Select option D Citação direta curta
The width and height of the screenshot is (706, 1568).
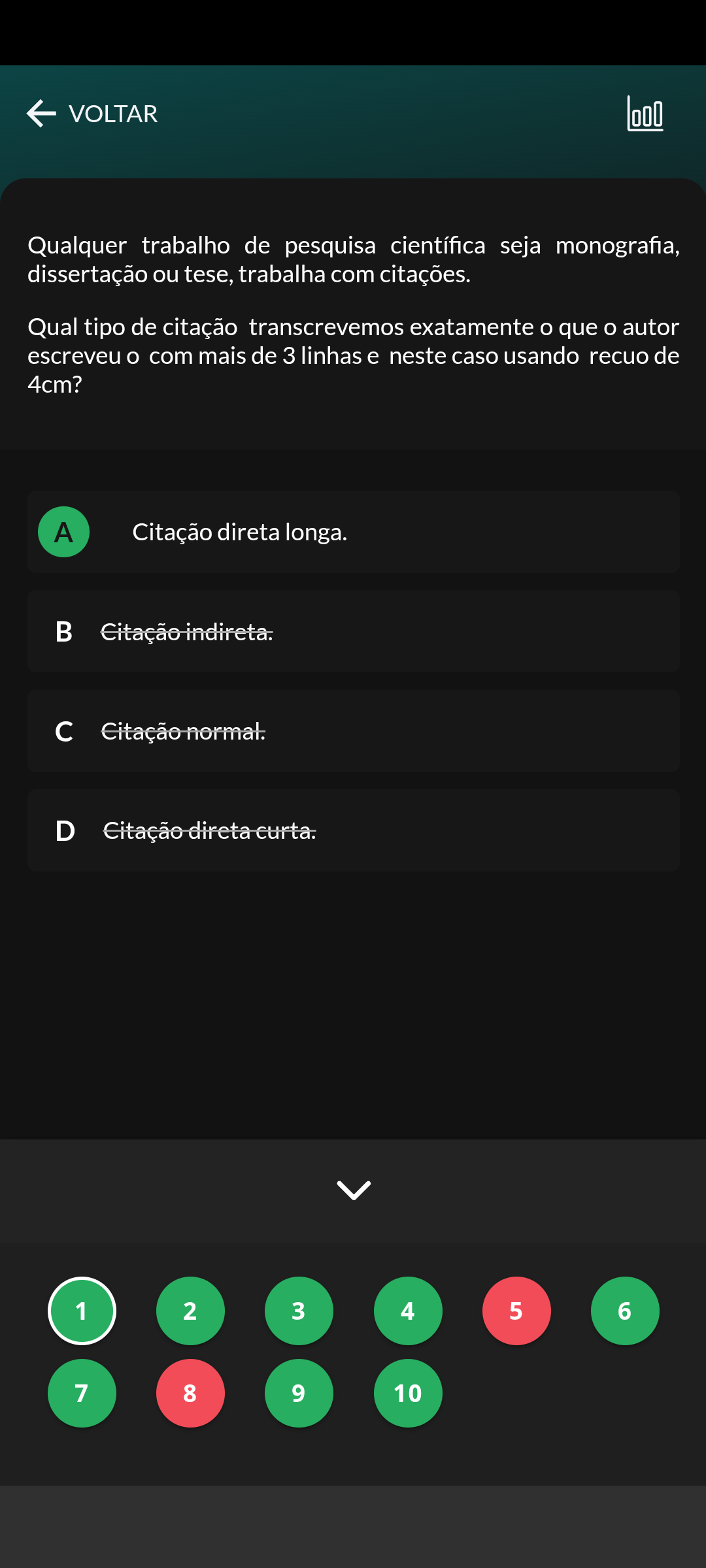[353, 830]
